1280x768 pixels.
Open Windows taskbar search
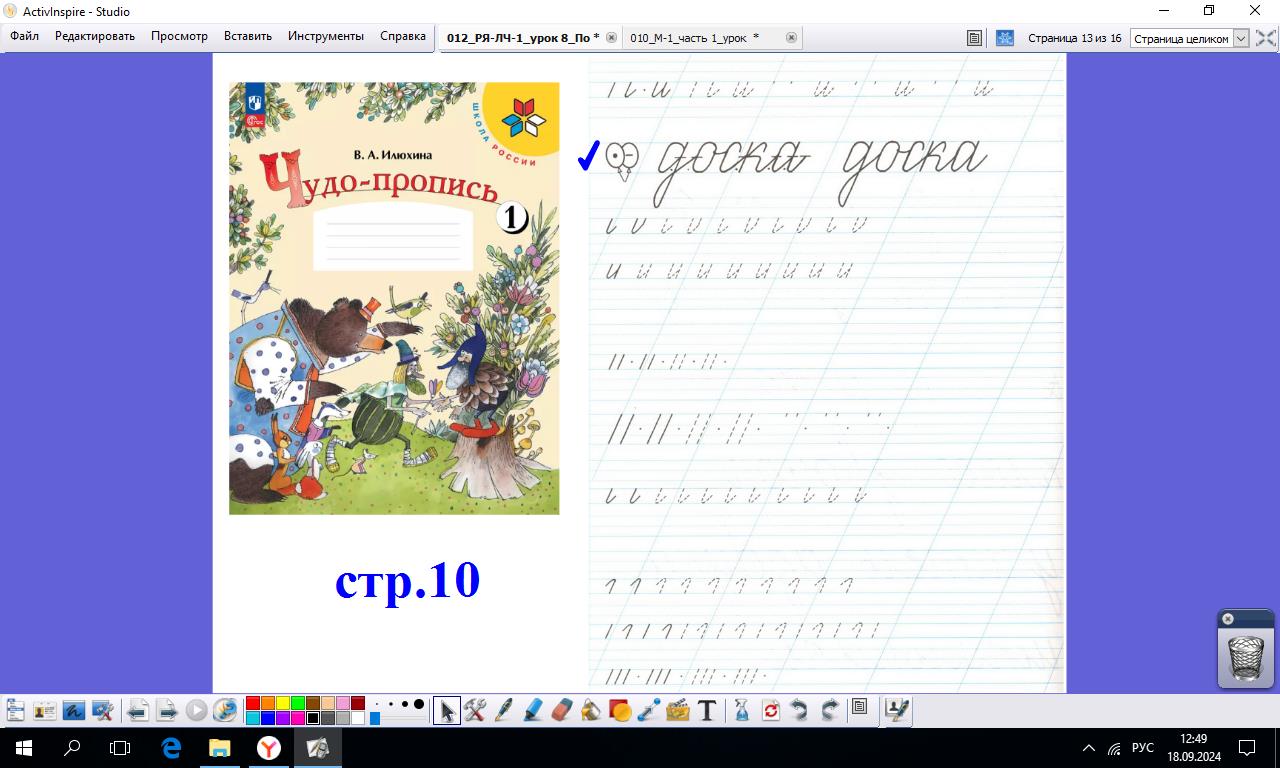pos(72,747)
